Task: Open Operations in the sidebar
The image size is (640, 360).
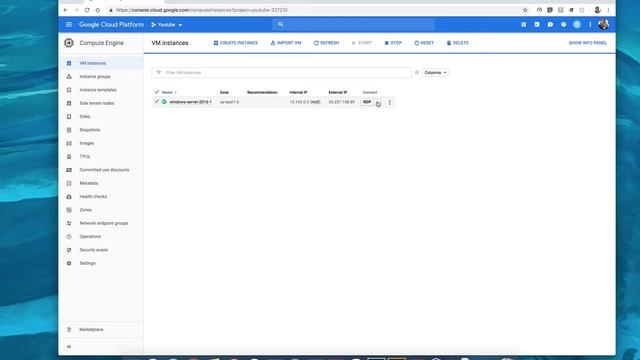Action: 90,237
